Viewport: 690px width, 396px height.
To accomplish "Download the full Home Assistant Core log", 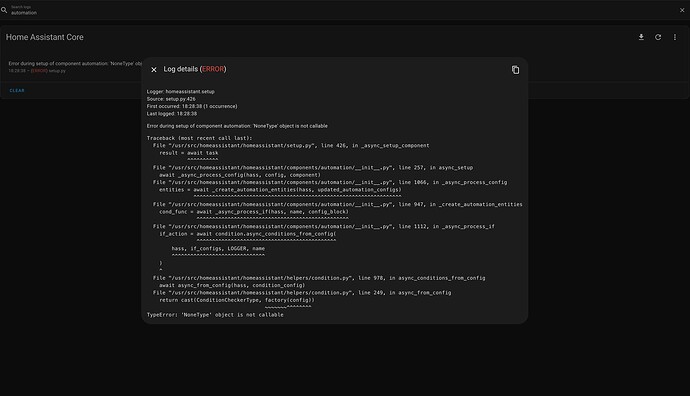I will (641, 37).
